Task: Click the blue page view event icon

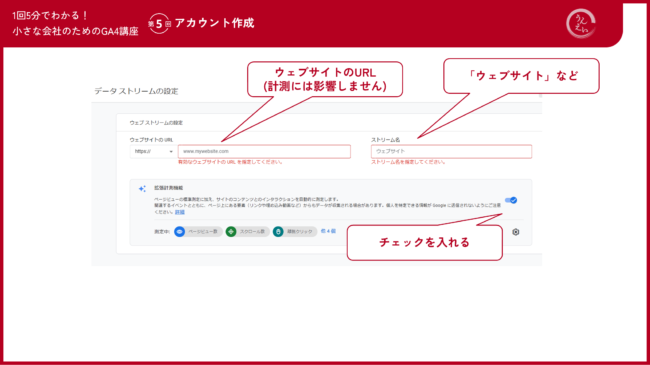Action: tap(179, 231)
